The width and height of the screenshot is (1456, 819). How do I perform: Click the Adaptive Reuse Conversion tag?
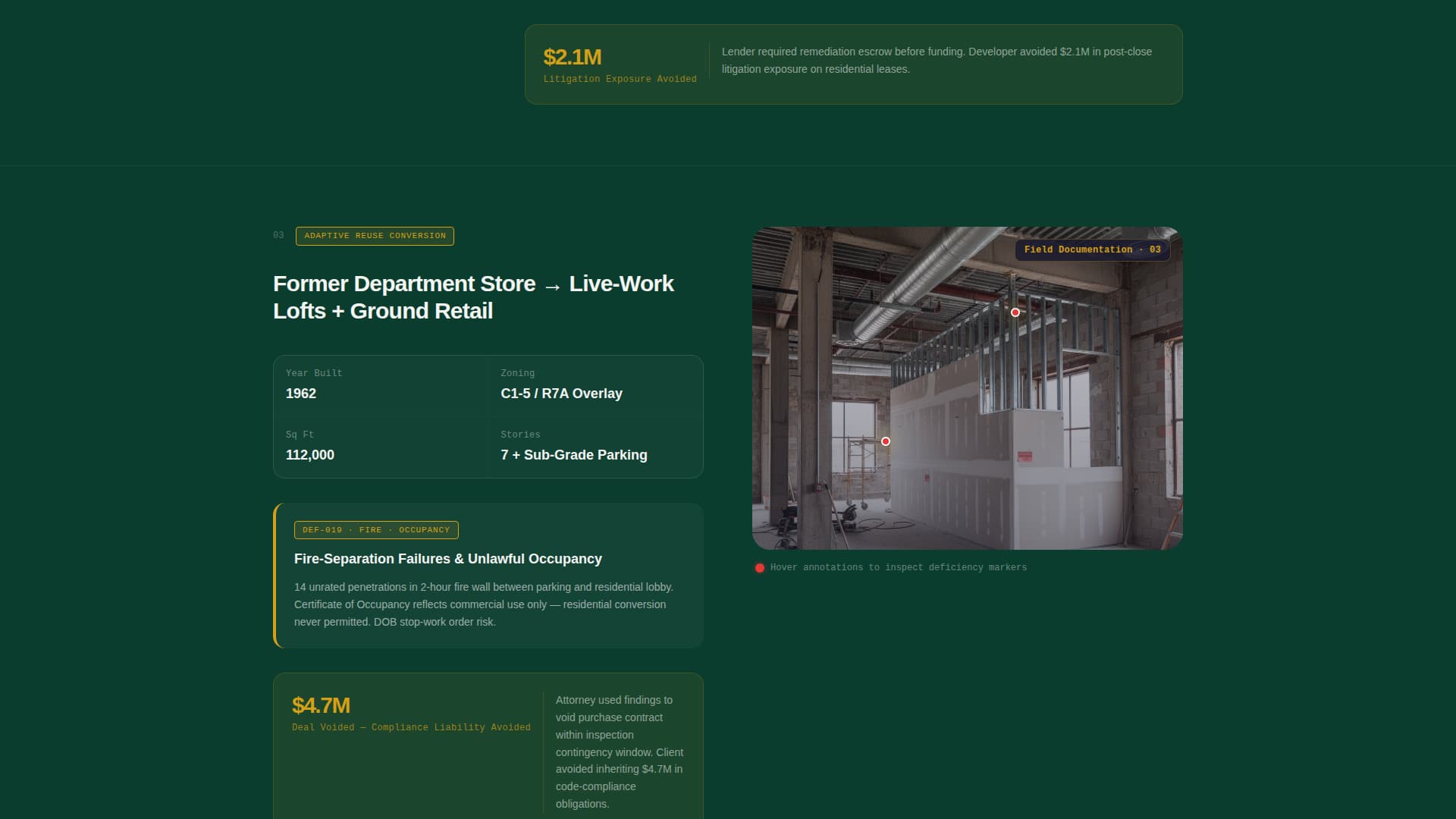point(375,236)
